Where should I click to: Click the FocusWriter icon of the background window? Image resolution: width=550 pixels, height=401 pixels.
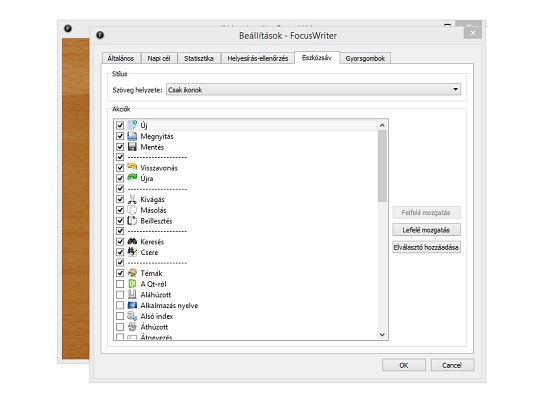(x=68, y=28)
